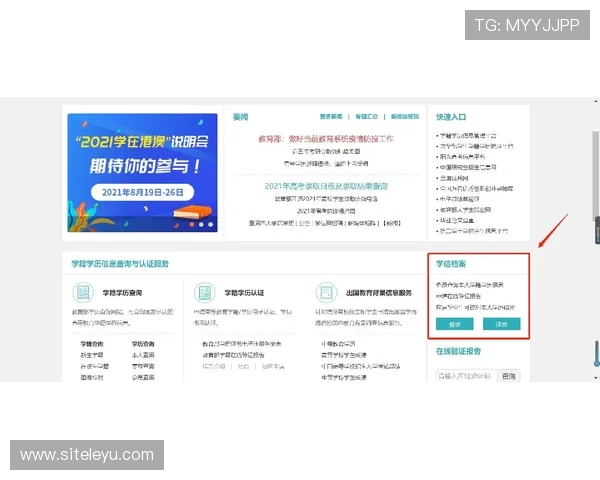Open 更多新闻 link in 要闻 header
The width and height of the screenshot is (600, 480).
click(x=331, y=116)
